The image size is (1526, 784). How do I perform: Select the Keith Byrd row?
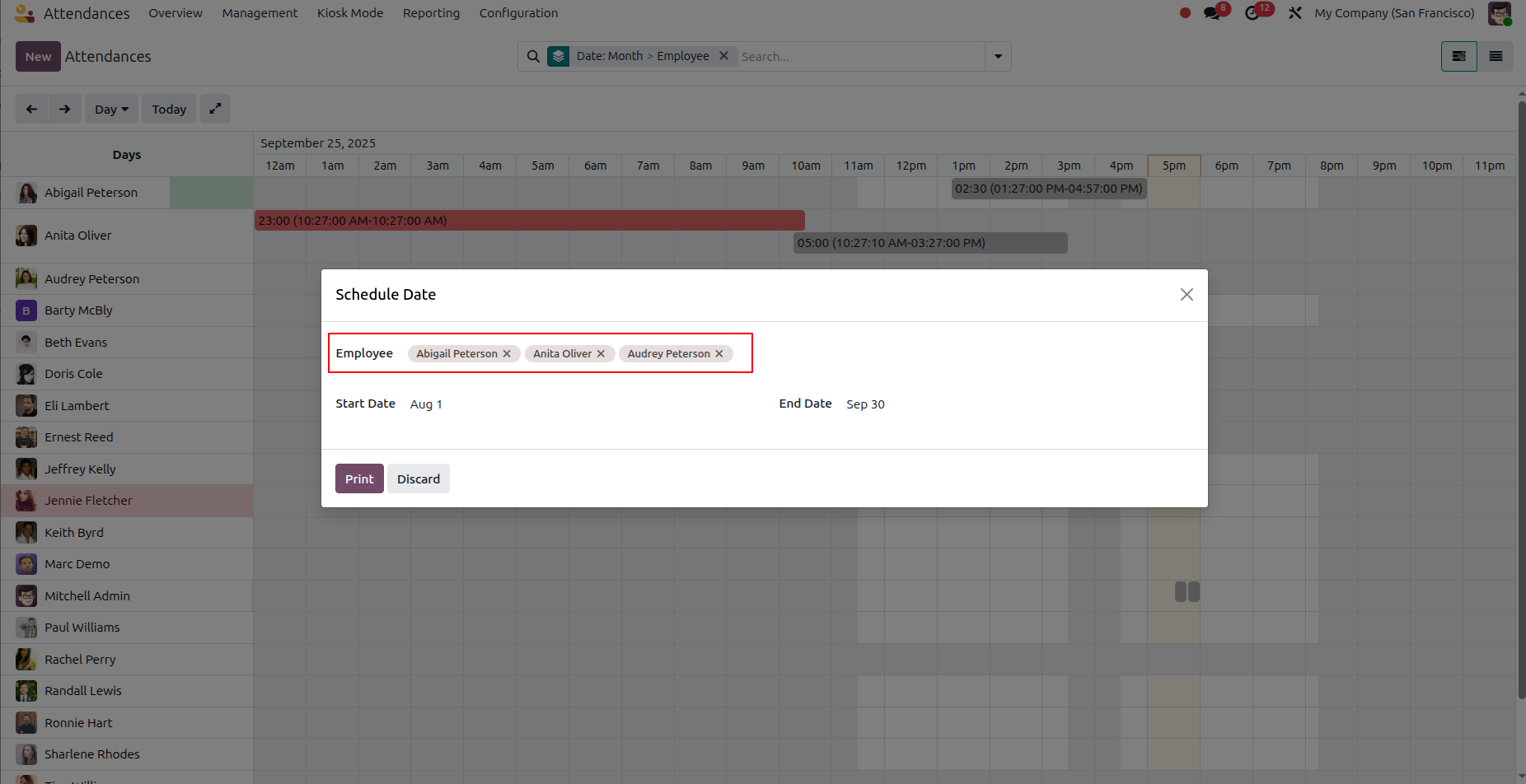[x=127, y=533]
